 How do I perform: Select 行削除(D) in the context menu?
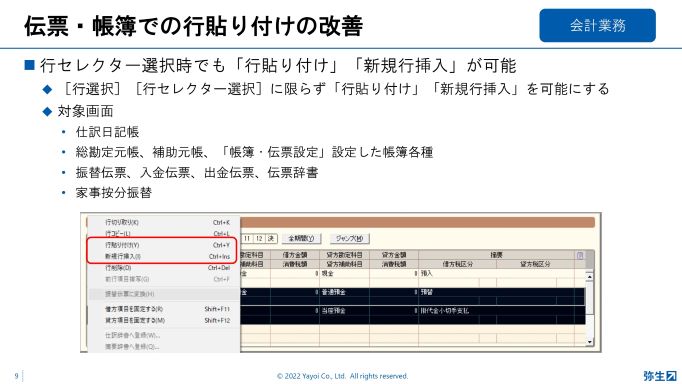[x=164, y=268]
